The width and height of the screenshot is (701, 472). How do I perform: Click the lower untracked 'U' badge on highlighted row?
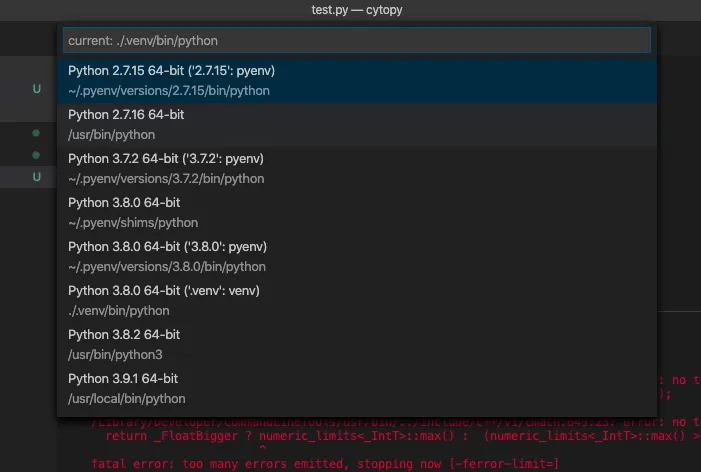click(x=37, y=177)
